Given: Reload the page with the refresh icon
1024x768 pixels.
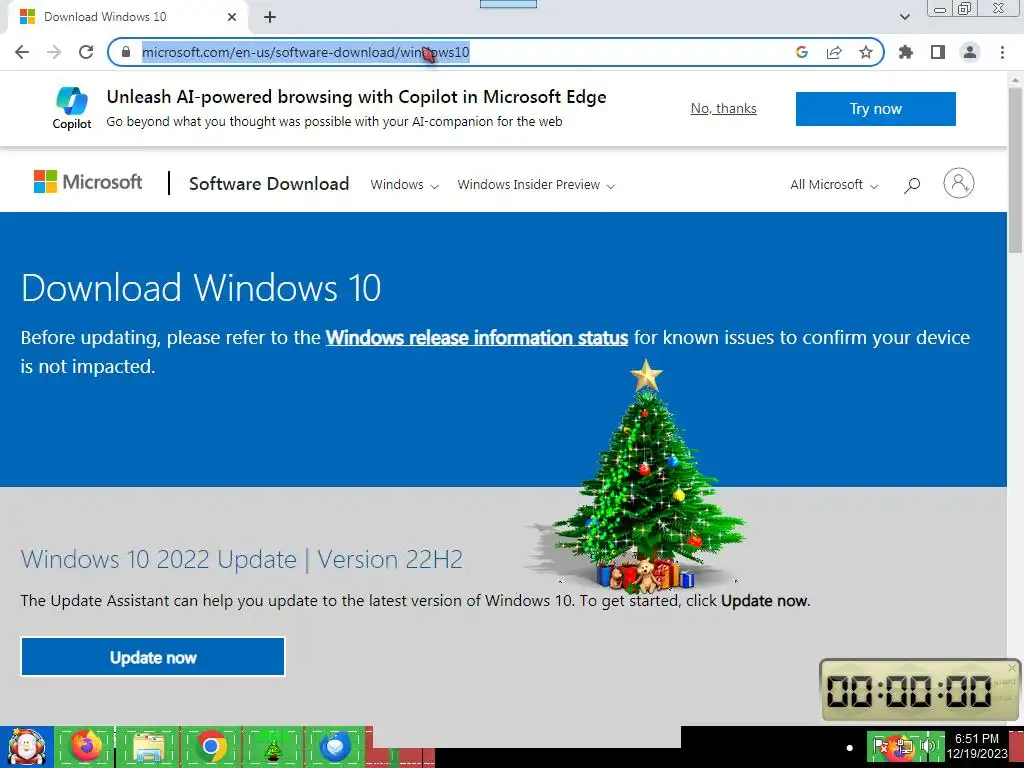Looking at the screenshot, I should pos(86,52).
